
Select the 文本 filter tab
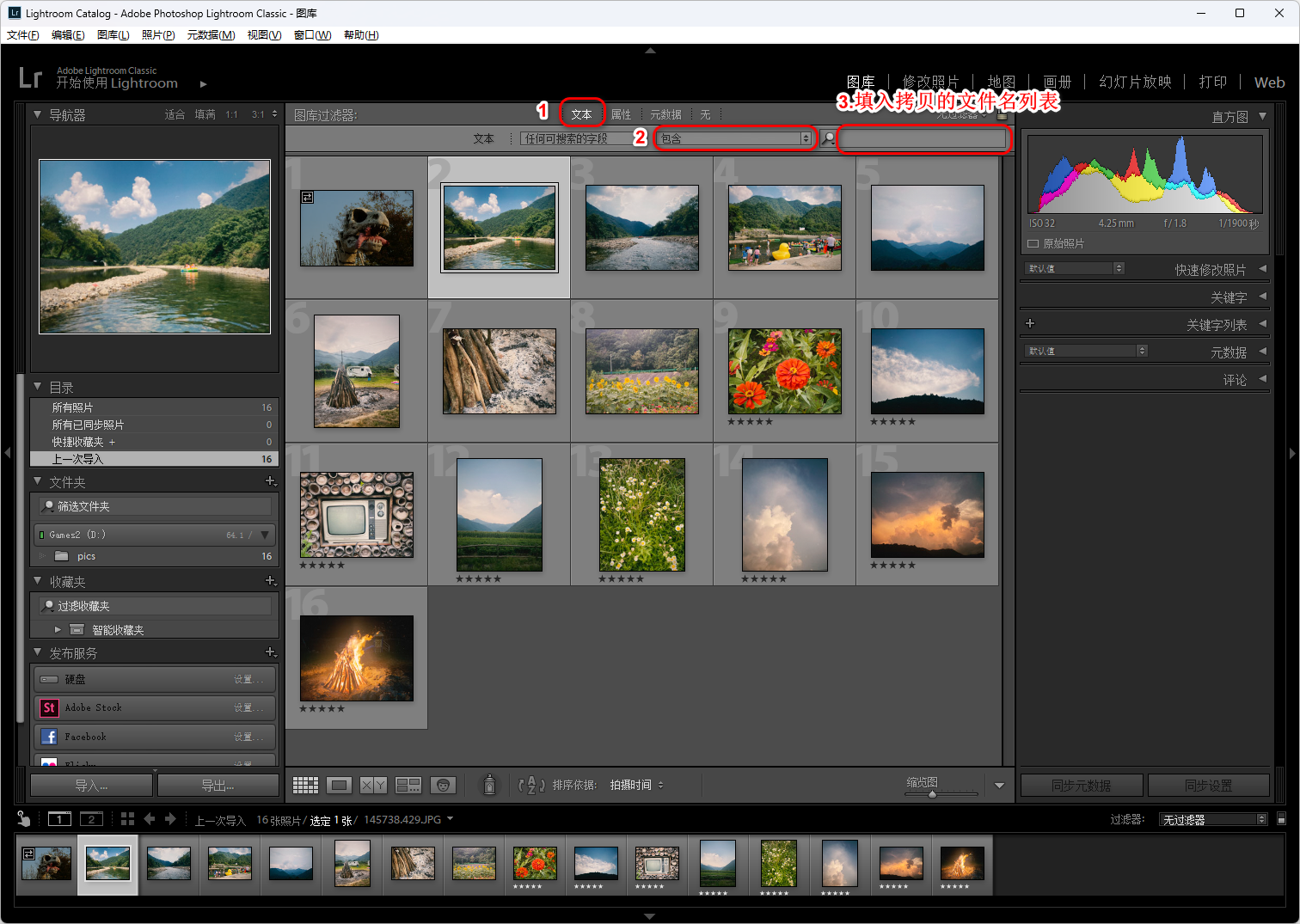pyautogui.click(x=582, y=114)
